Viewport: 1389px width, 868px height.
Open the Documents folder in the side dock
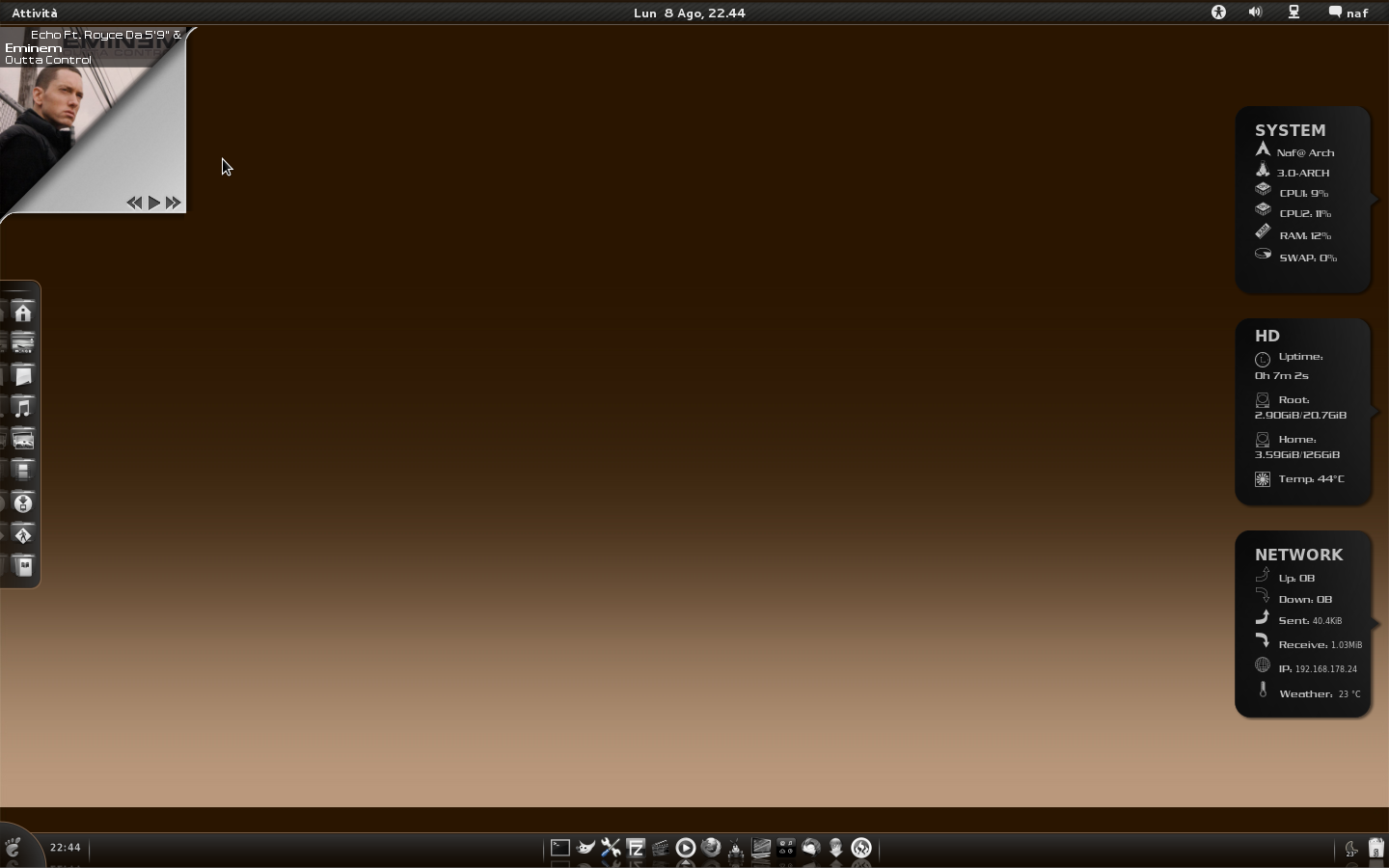23,376
